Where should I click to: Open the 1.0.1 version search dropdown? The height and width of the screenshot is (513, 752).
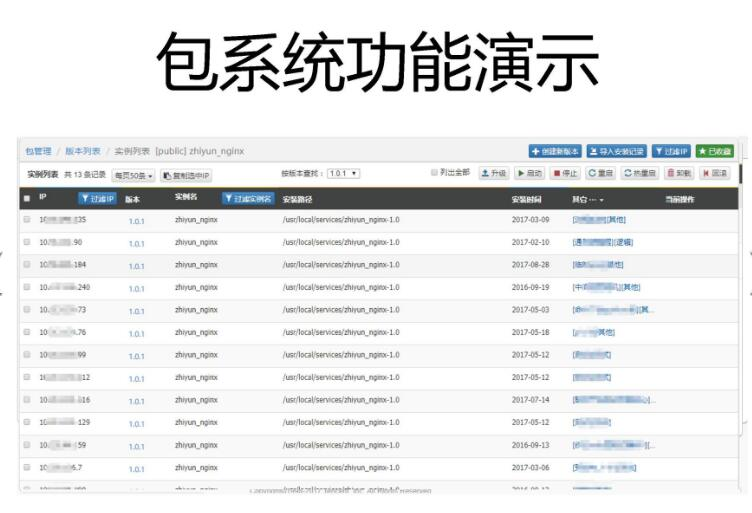(343, 173)
